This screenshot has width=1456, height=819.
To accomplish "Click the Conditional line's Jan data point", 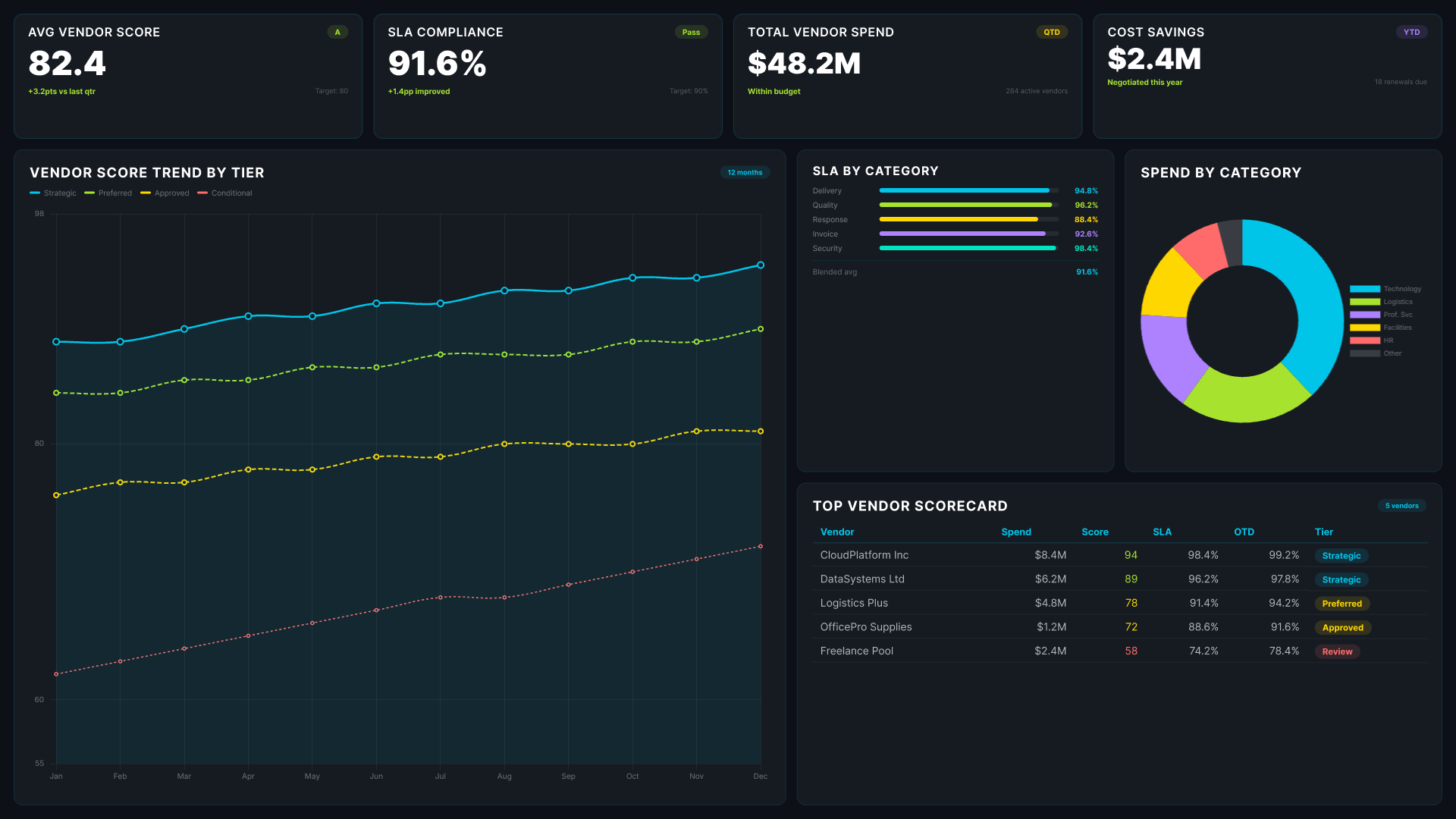I will (56, 674).
